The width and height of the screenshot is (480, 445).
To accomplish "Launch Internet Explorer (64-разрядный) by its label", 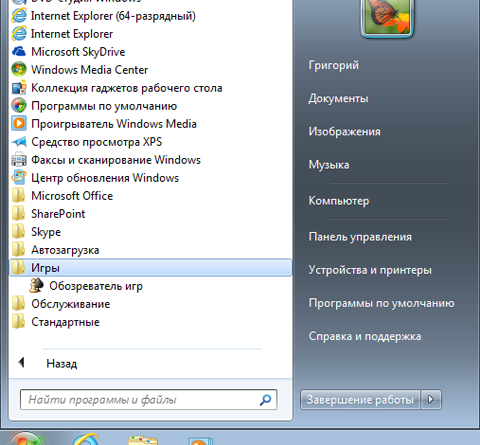I will (113, 16).
